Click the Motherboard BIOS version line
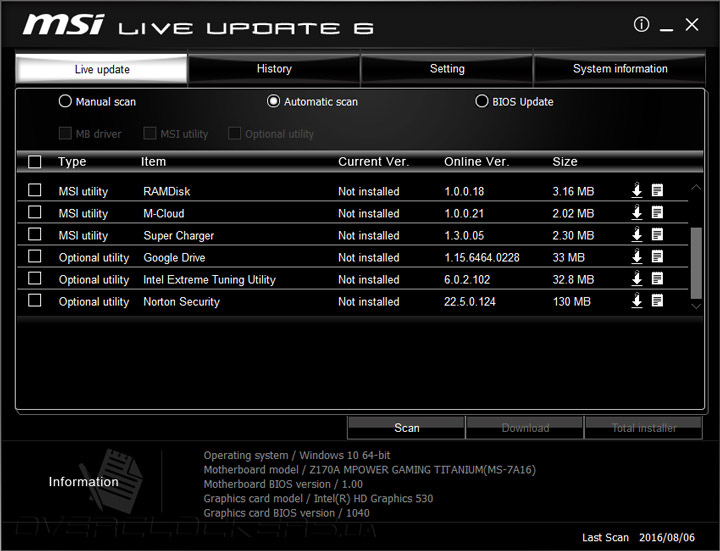The height and width of the screenshot is (551, 720). coord(283,484)
